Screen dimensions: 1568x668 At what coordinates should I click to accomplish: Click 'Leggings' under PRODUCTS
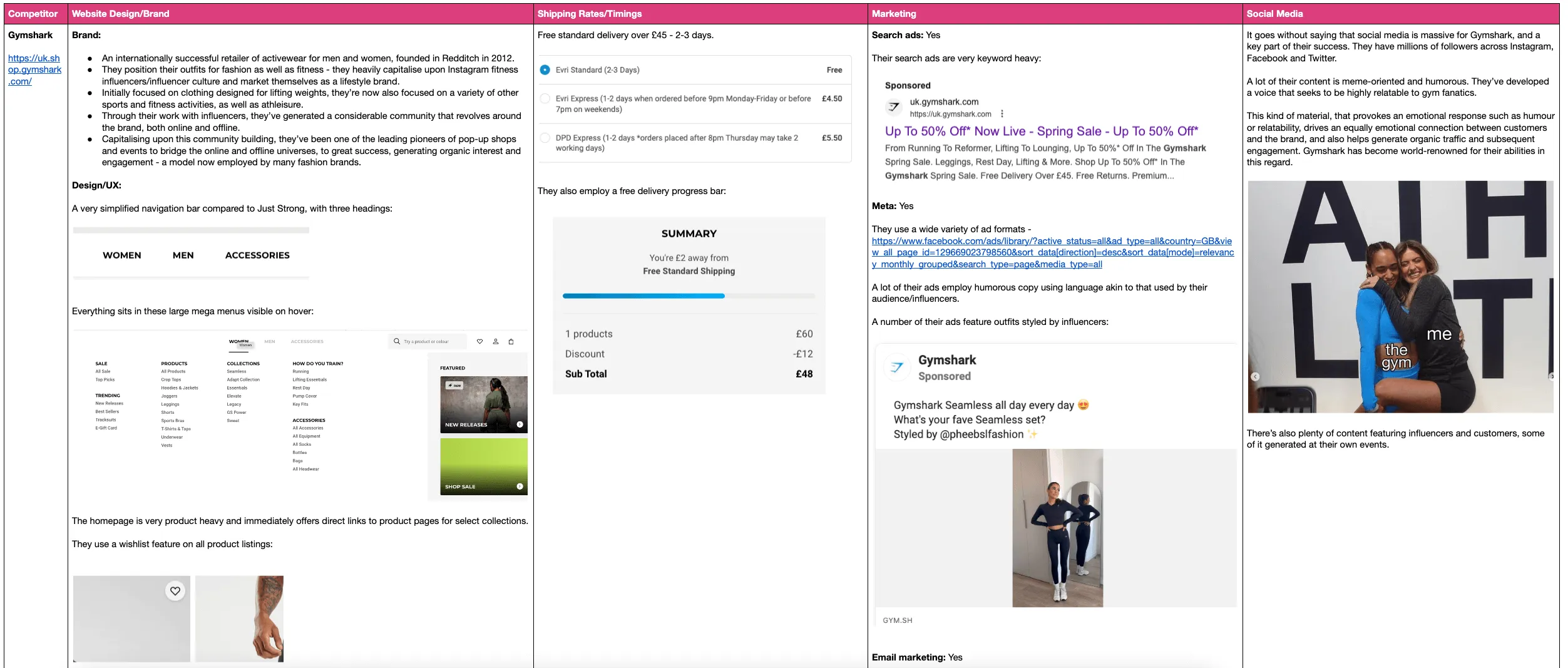tap(170, 404)
